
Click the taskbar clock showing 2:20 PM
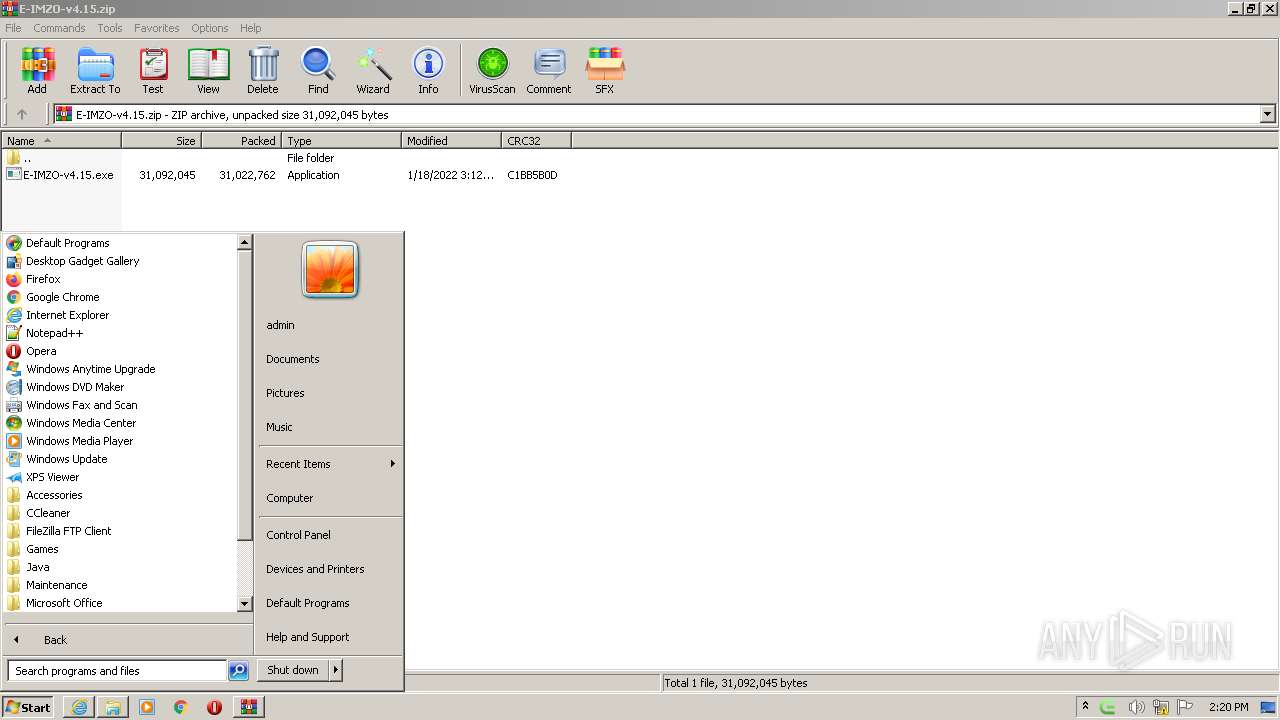click(x=1229, y=707)
